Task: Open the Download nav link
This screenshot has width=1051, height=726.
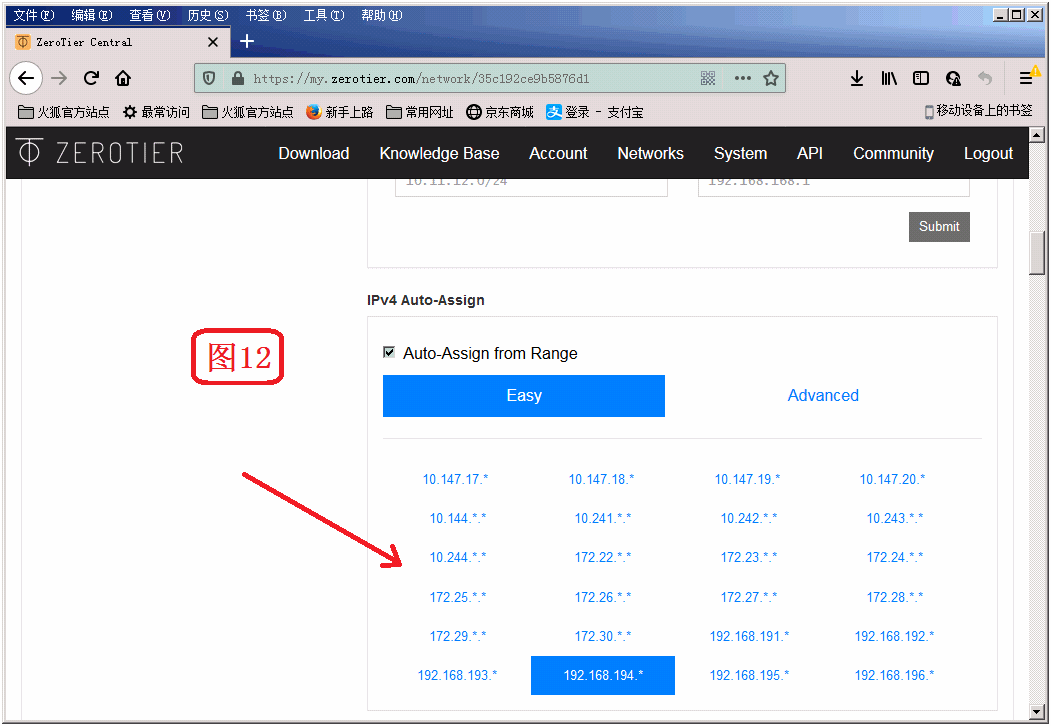Action: [x=314, y=154]
